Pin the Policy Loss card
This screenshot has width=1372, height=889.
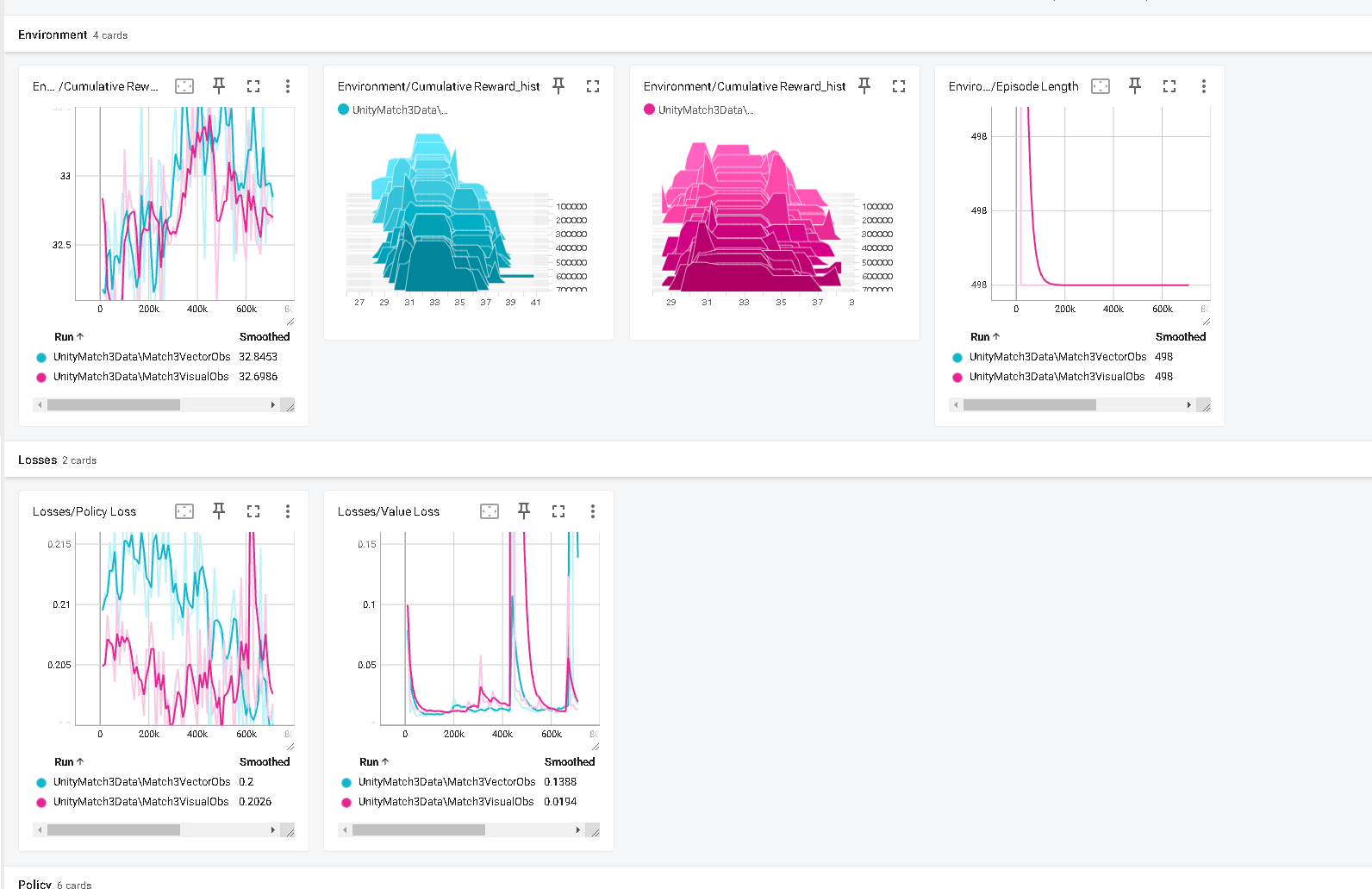219,511
